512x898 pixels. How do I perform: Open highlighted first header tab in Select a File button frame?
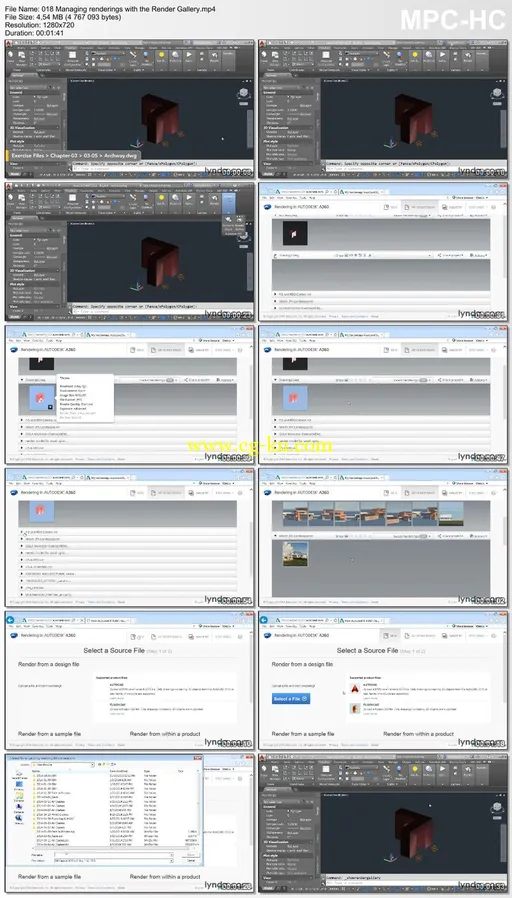[x=391, y=636]
